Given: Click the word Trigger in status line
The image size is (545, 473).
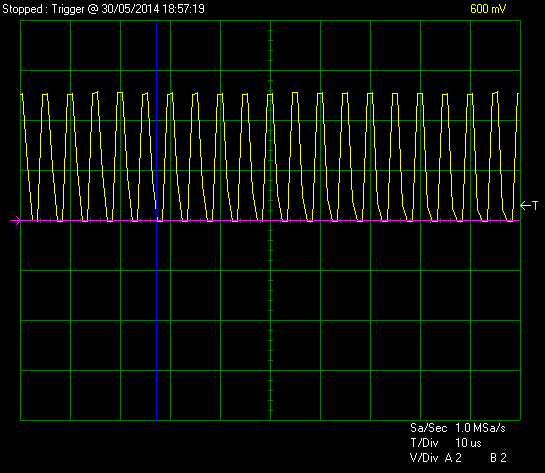Looking at the screenshot, I should tap(68, 9).
